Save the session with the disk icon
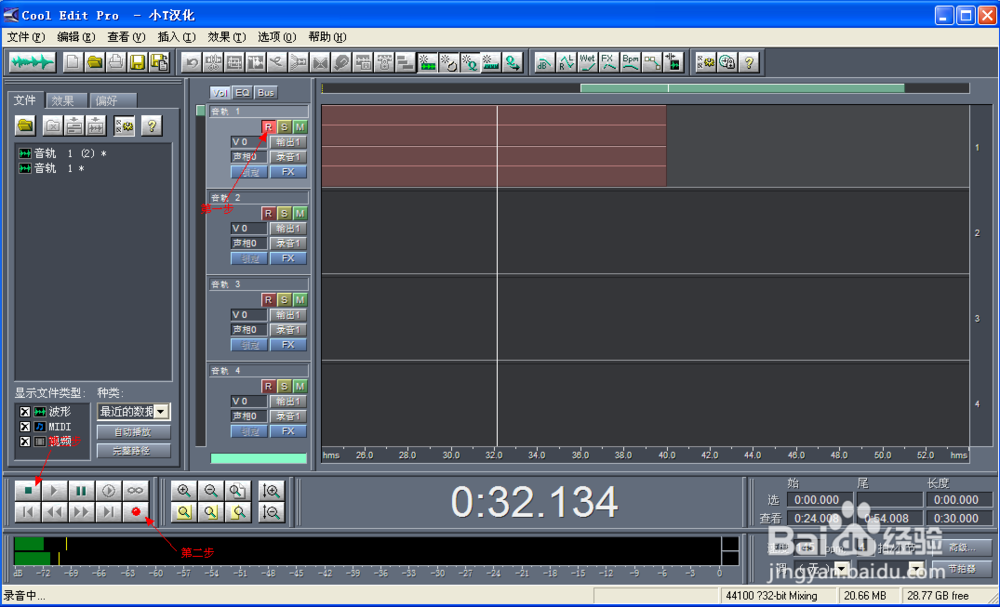Viewport: 1000px width, 607px height. [x=137, y=62]
